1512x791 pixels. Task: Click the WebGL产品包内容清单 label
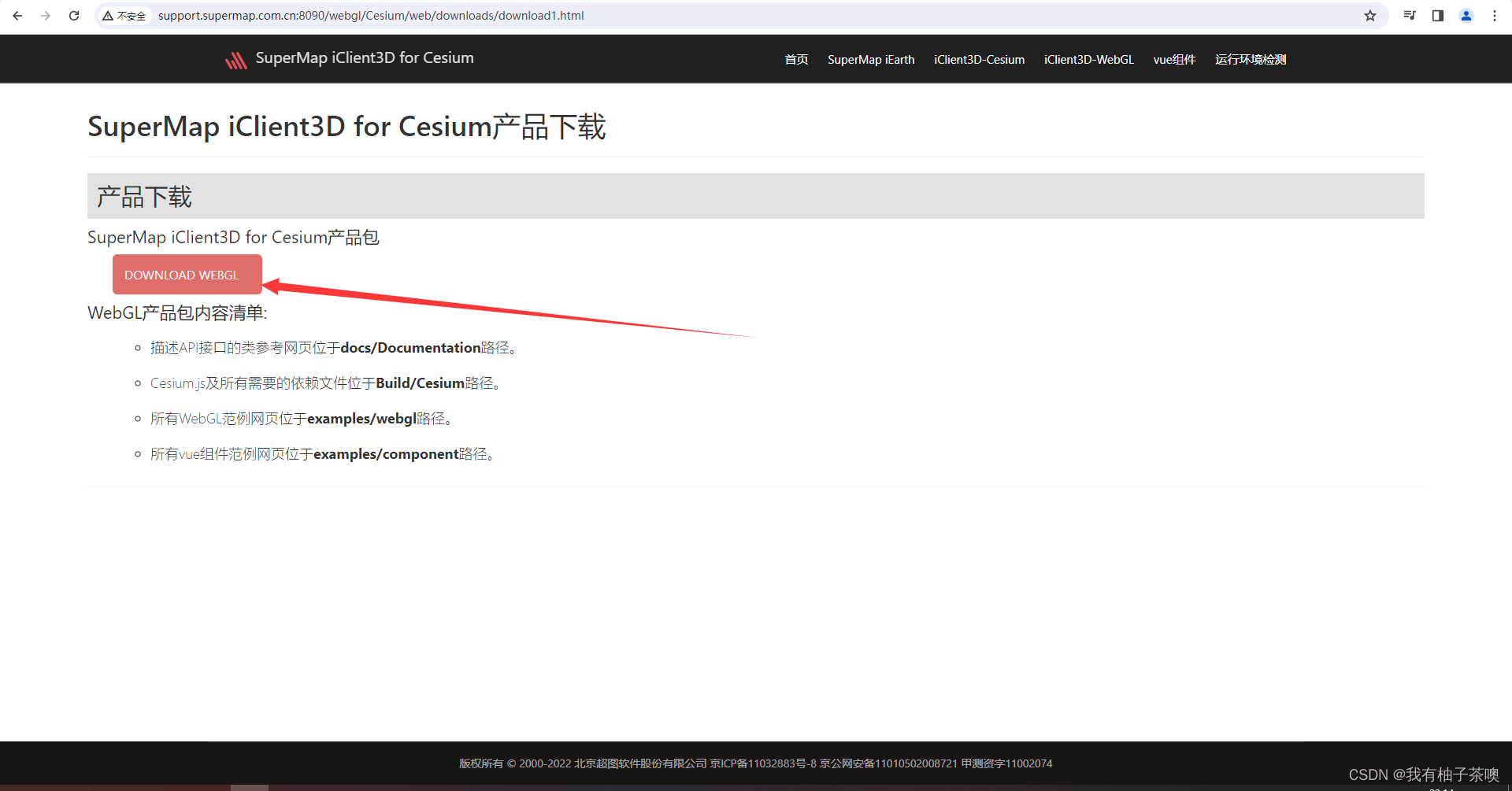(177, 313)
